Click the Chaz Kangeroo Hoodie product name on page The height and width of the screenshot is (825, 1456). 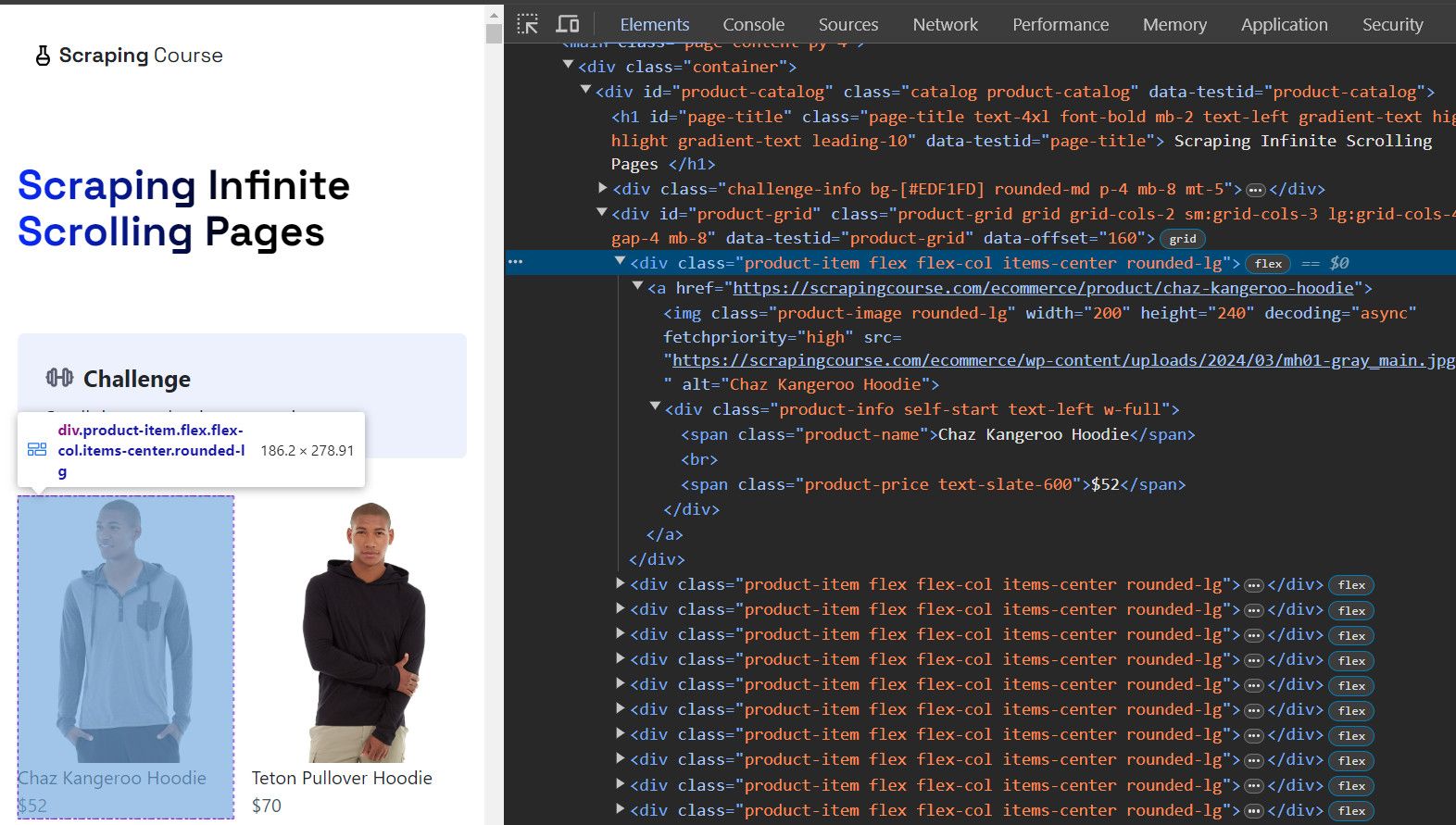click(112, 779)
